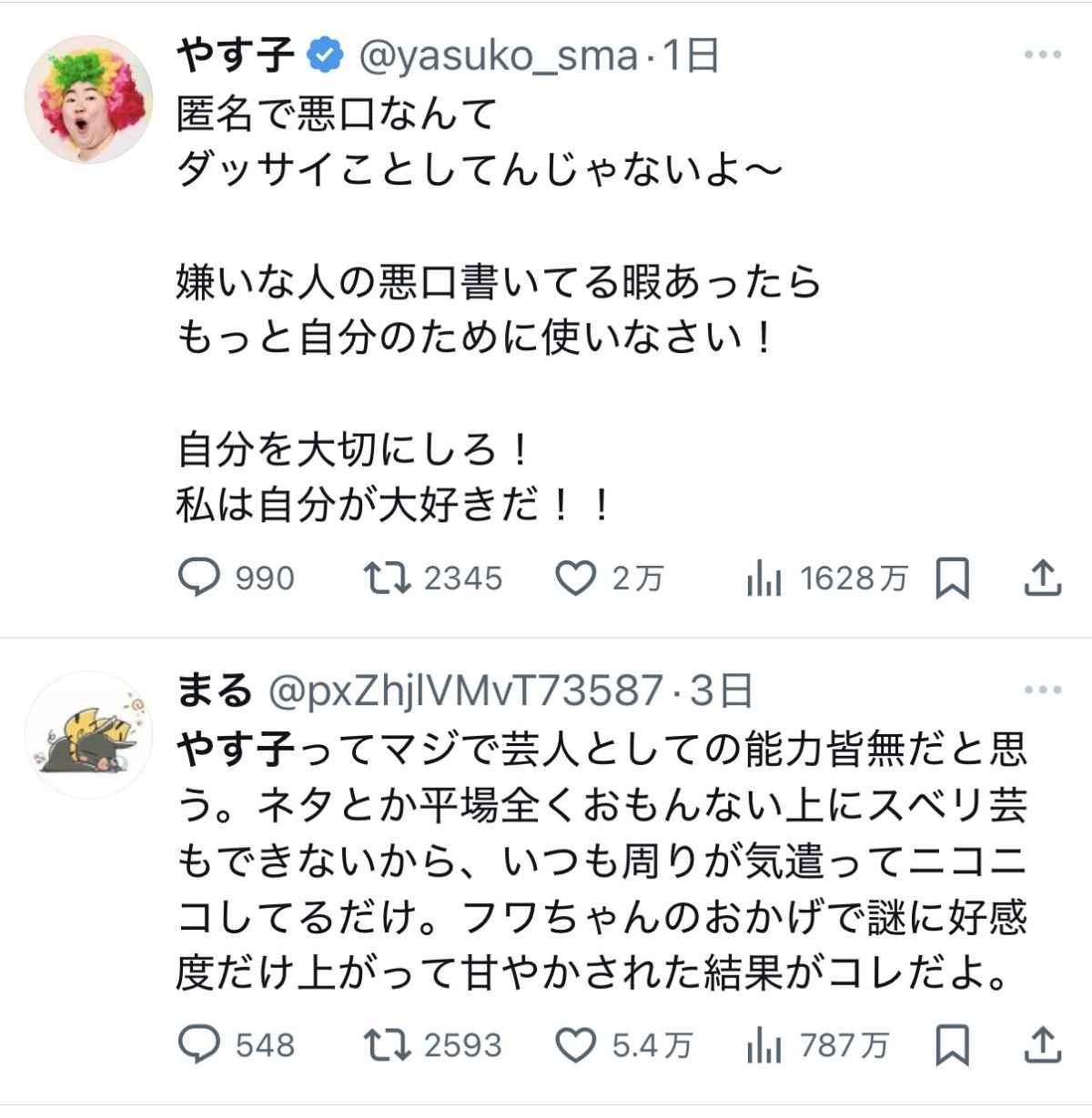The height and width of the screenshot is (1118, 1092).
Task: Bookmark まる's tweet
Action: tap(952, 1044)
